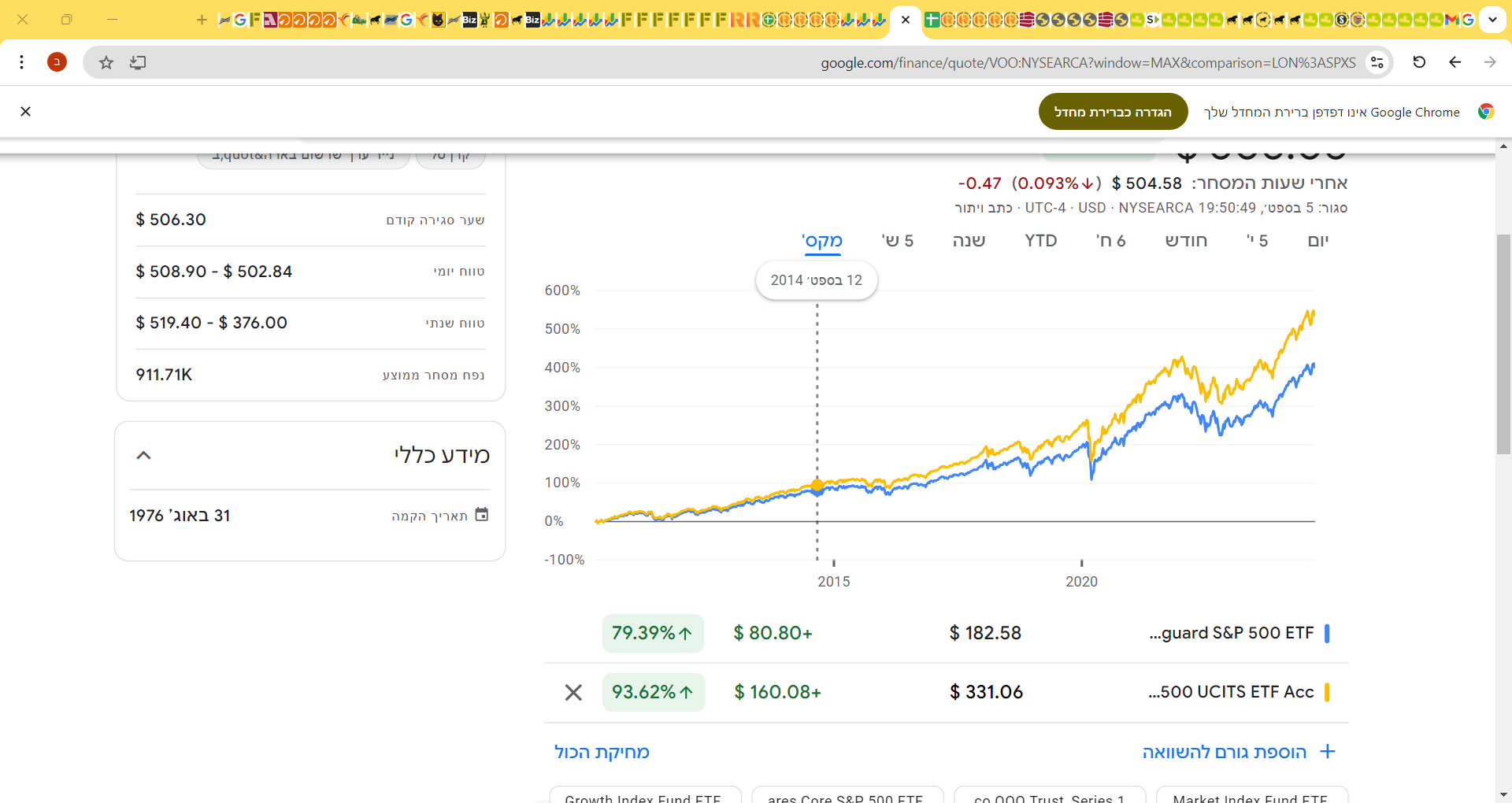Select the YTD time range tab

(1041, 241)
